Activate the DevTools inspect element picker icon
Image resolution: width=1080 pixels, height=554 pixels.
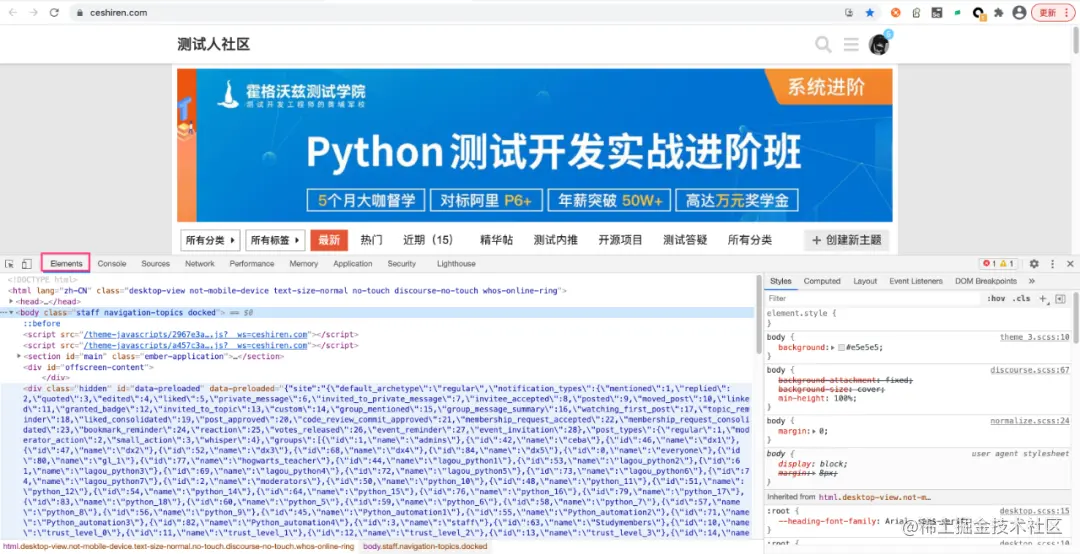[x=10, y=264]
